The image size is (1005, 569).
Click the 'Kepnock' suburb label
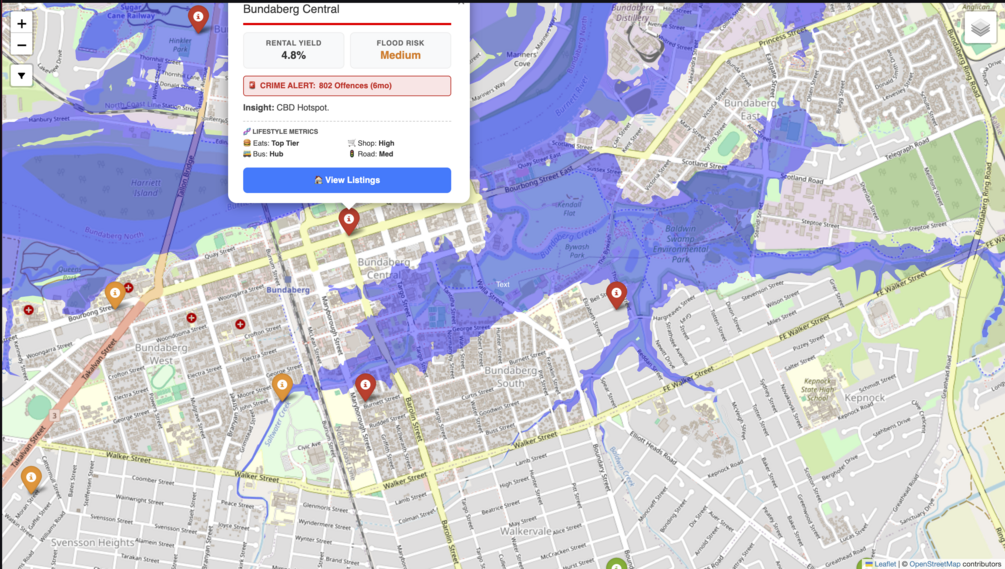coord(865,398)
